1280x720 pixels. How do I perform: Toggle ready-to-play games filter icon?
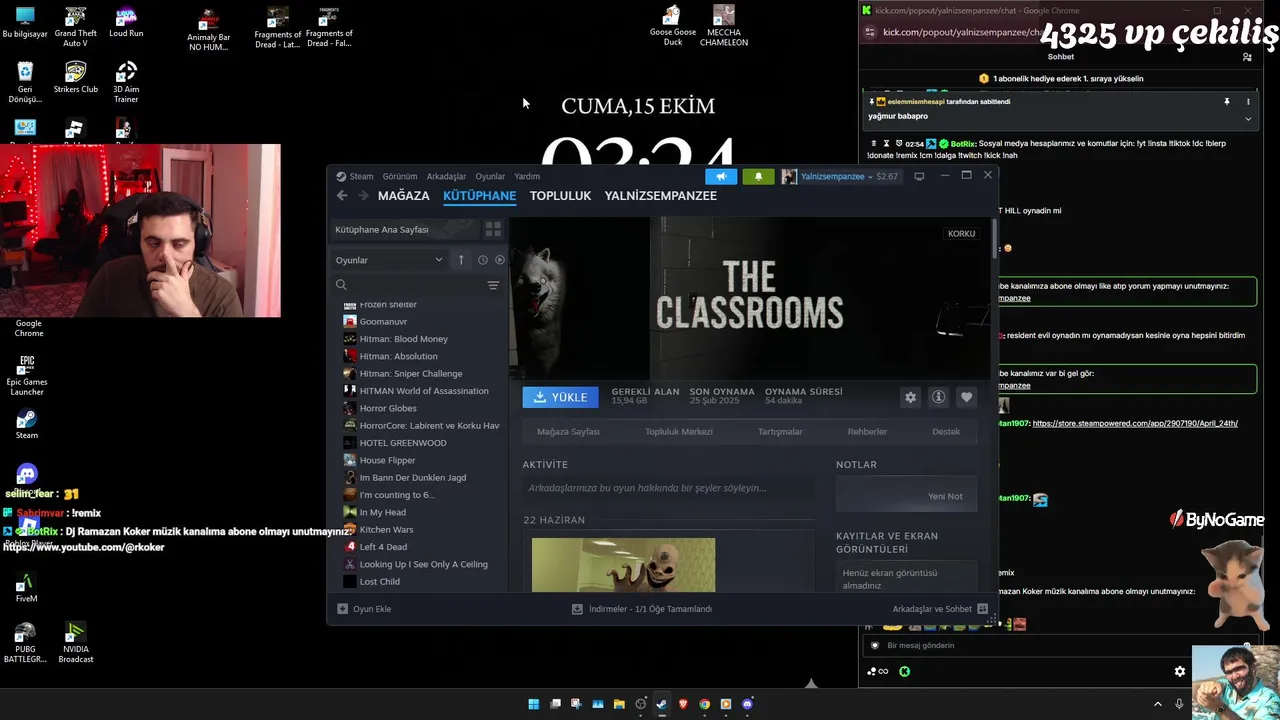[x=500, y=260]
